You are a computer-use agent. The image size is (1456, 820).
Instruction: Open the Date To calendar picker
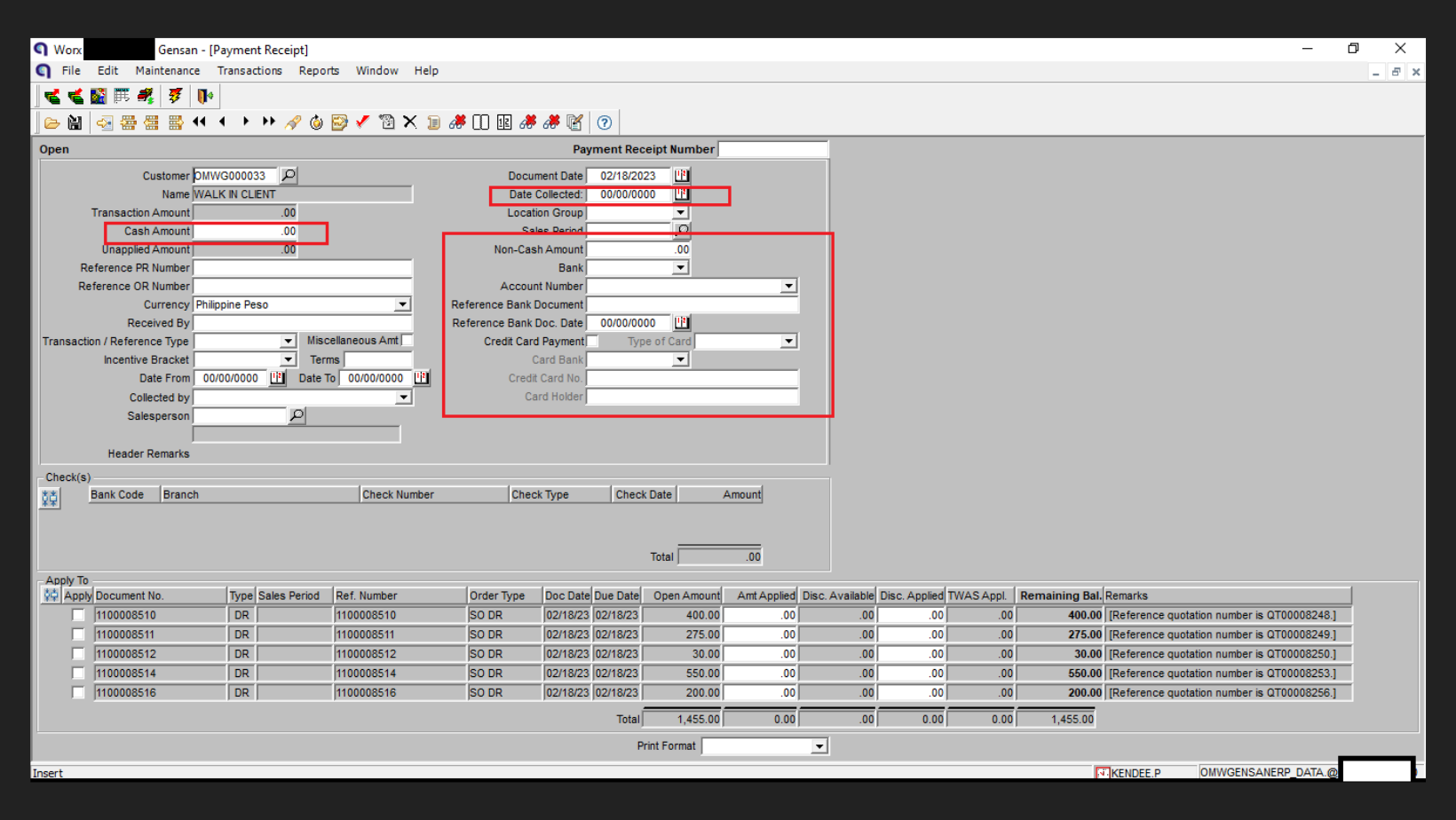[x=422, y=378]
